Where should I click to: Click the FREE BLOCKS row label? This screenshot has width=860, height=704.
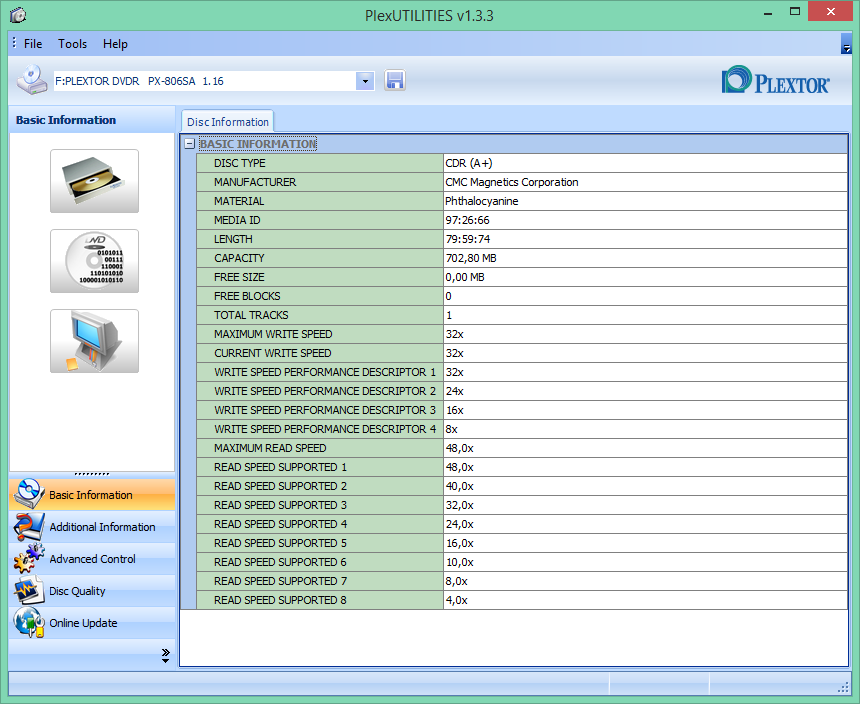[247, 296]
